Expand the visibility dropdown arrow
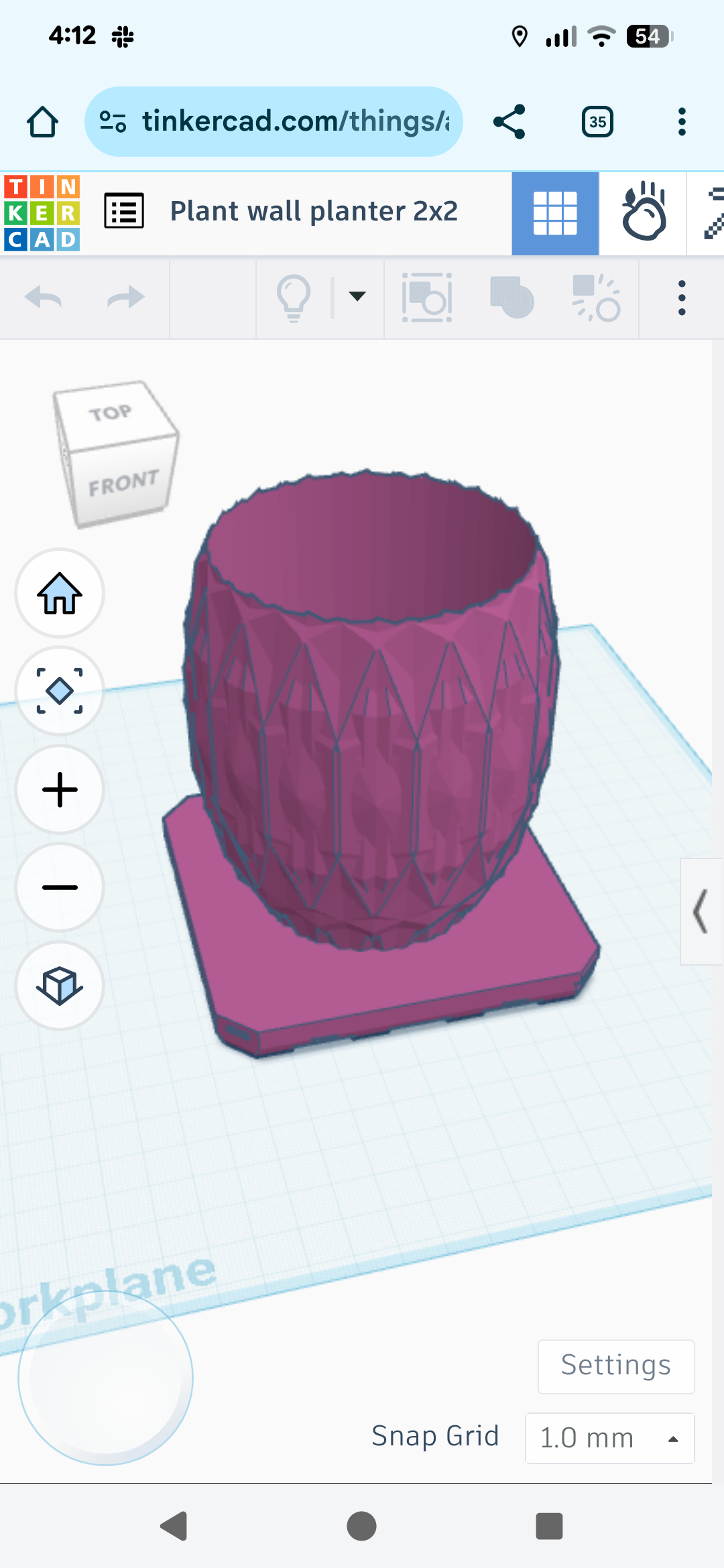 [357, 296]
